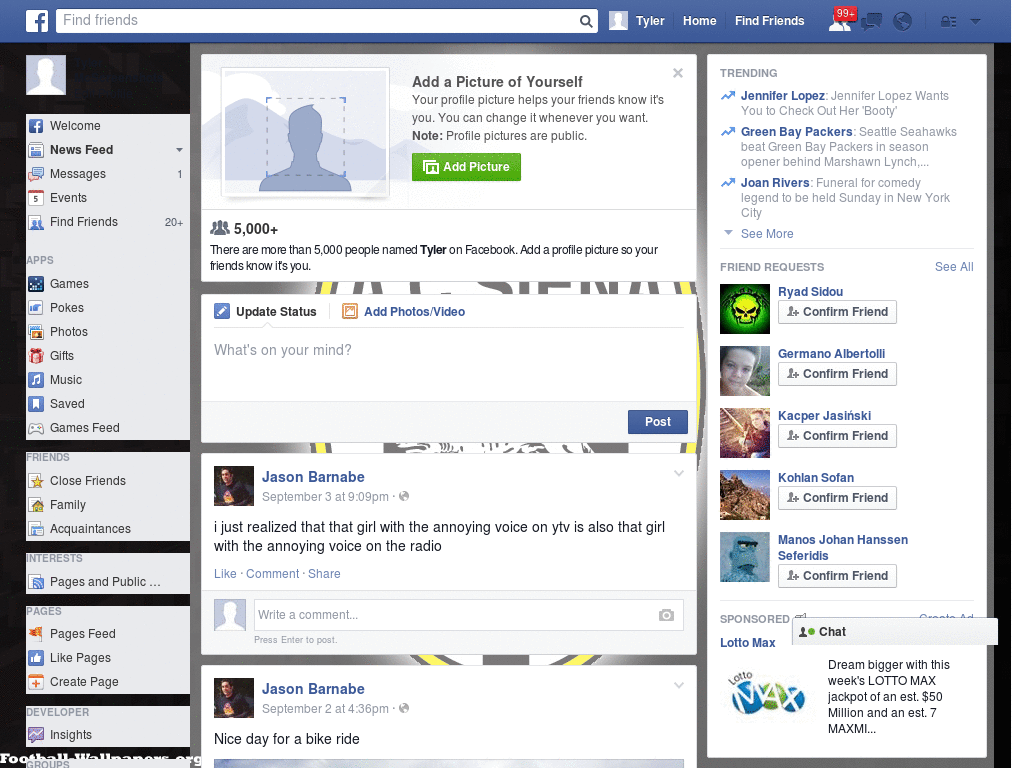Click the What's on your mind field
This screenshot has width=1024, height=768.
449,363
